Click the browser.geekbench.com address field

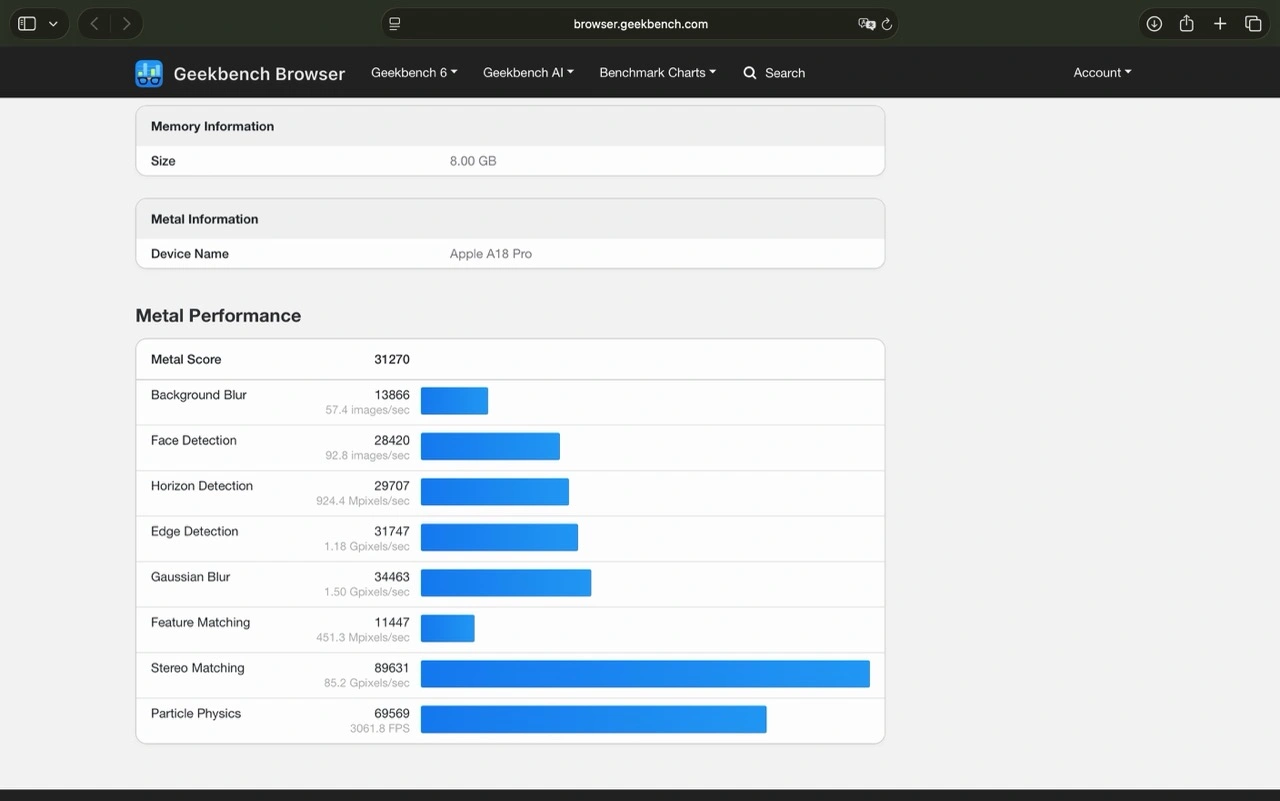click(x=640, y=24)
